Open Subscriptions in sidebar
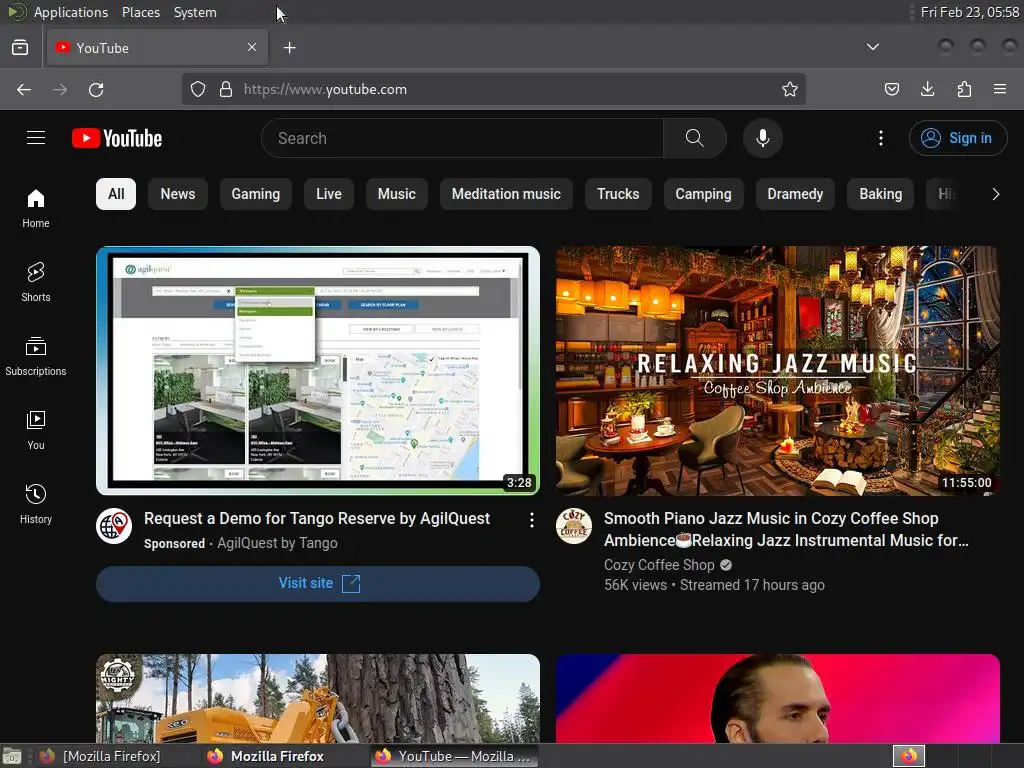The image size is (1024, 768). (36, 356)
